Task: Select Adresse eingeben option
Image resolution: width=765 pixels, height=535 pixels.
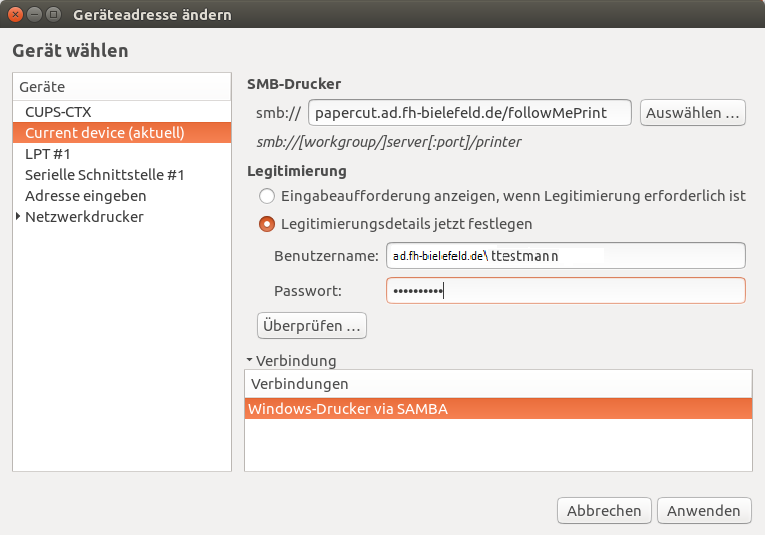Action: 85,196
